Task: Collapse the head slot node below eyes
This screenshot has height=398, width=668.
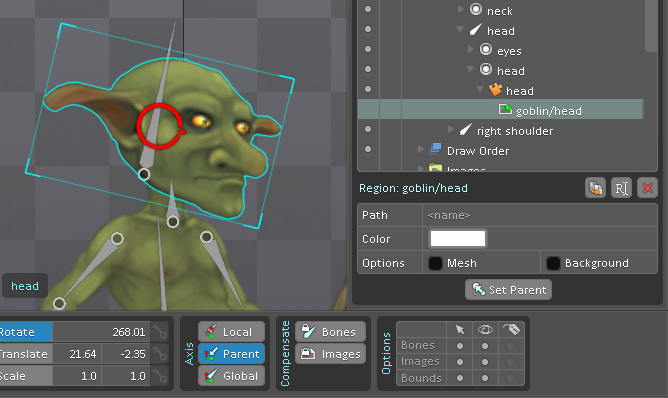Action: click(x=470, y=69)
